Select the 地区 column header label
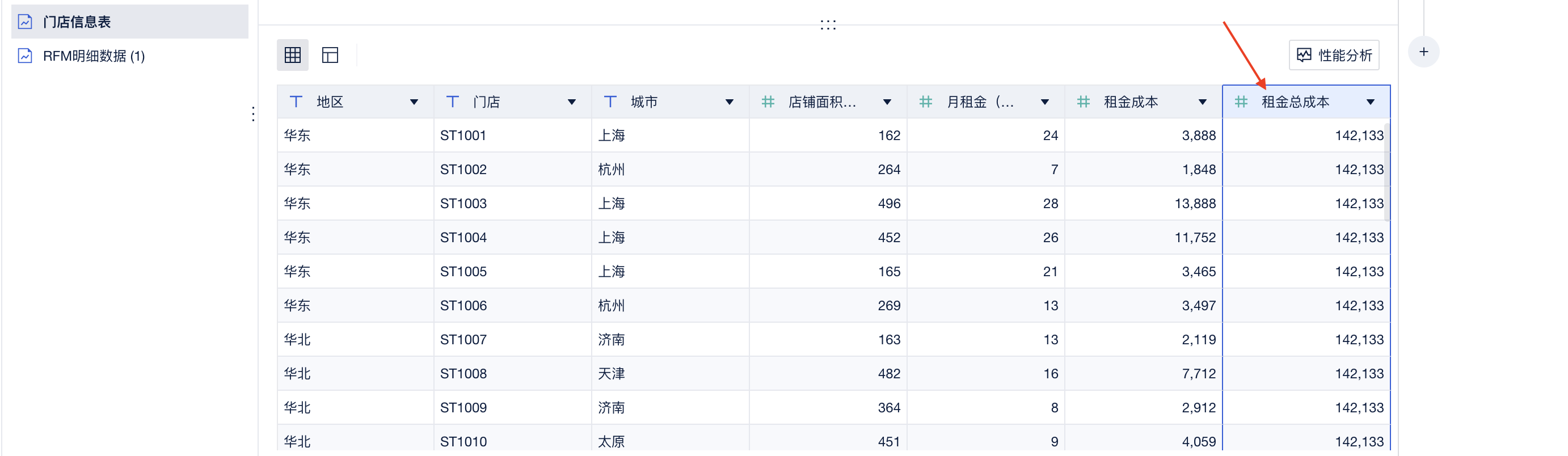Image resolution: width=1568 pixels, height=456 pixels. click(x=330, y=102)
